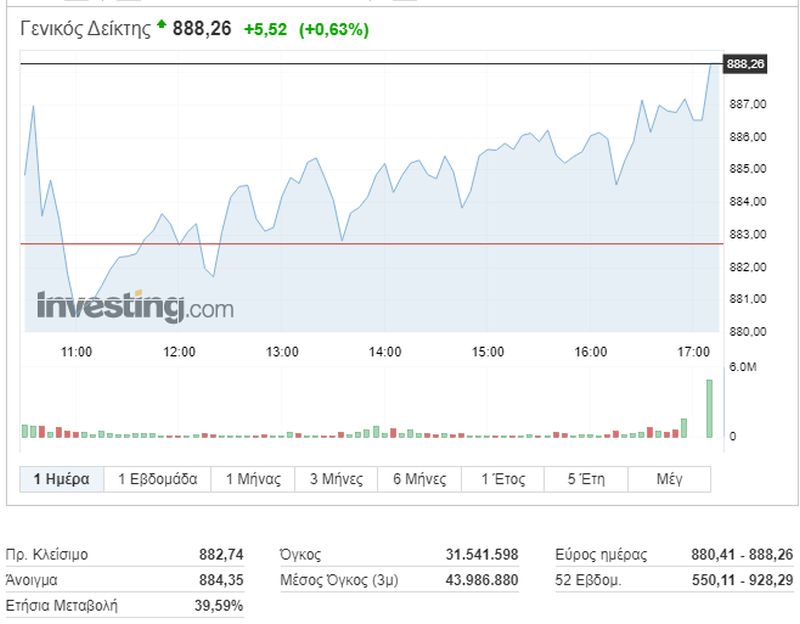Screen dimensions: 800x624
Task: Click the previous close value 882,74
Action: [221, 555]
